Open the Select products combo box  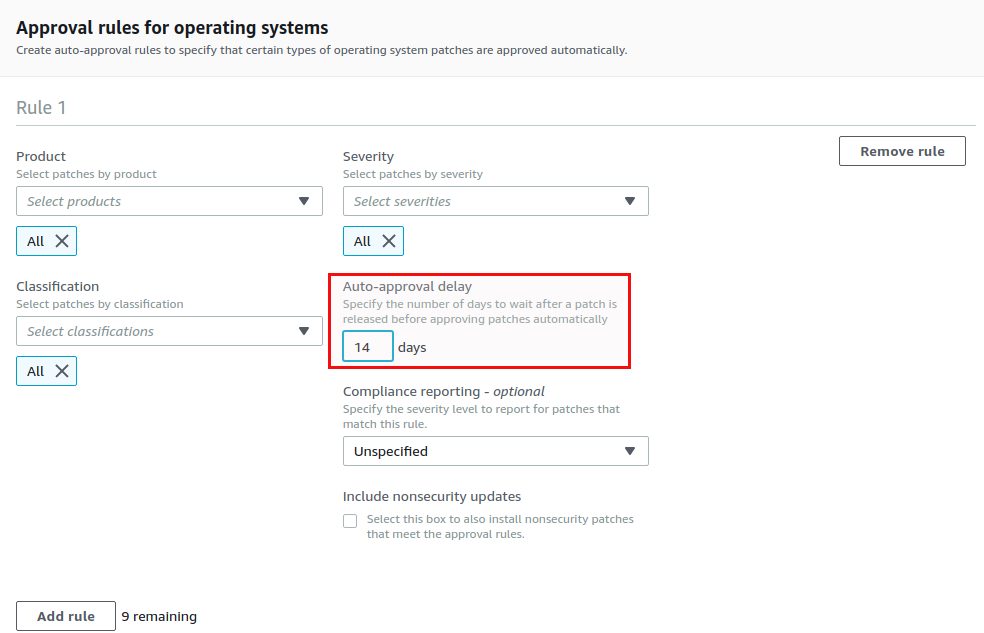click(x=169, y=201)
